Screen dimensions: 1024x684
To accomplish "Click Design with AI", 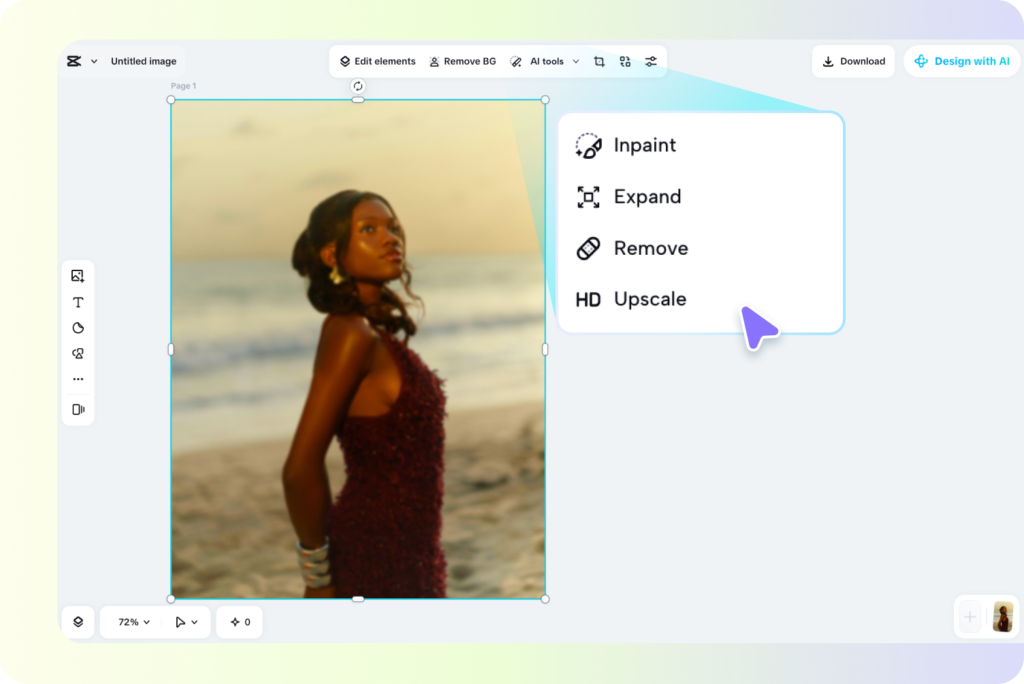I will pos(961,61).
